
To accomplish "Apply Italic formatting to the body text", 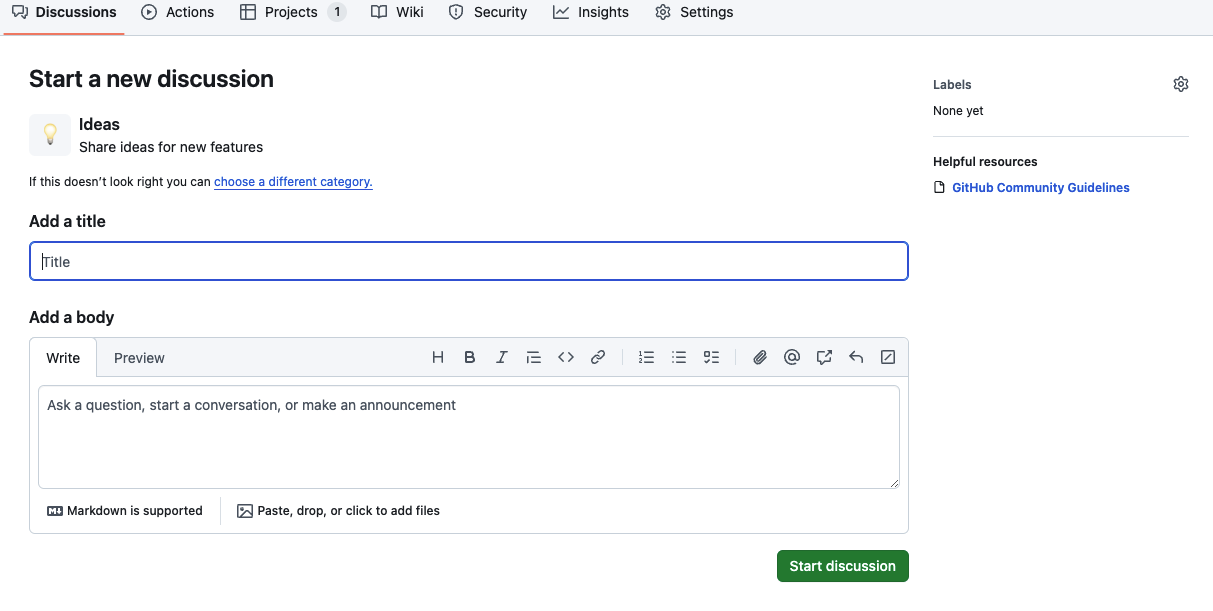I will tap(502, 357).
